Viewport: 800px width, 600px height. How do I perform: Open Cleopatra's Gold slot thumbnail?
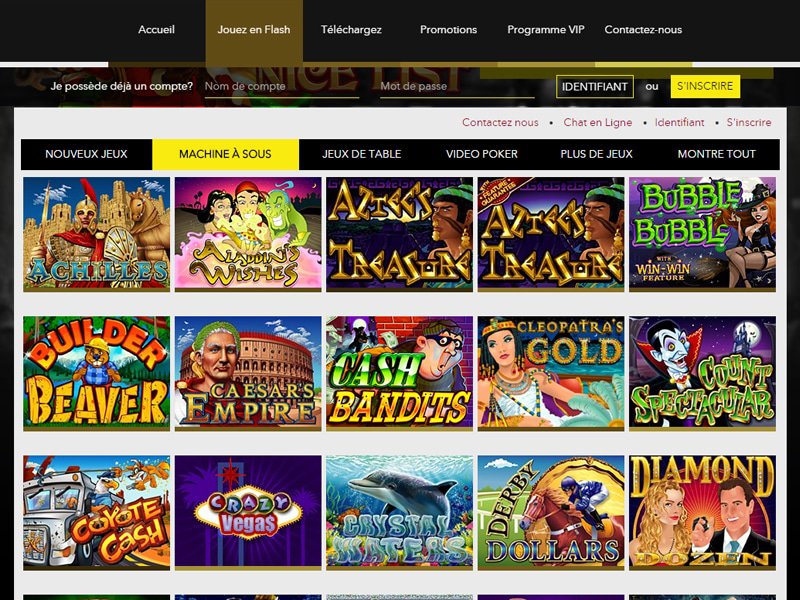click(551, 373)
